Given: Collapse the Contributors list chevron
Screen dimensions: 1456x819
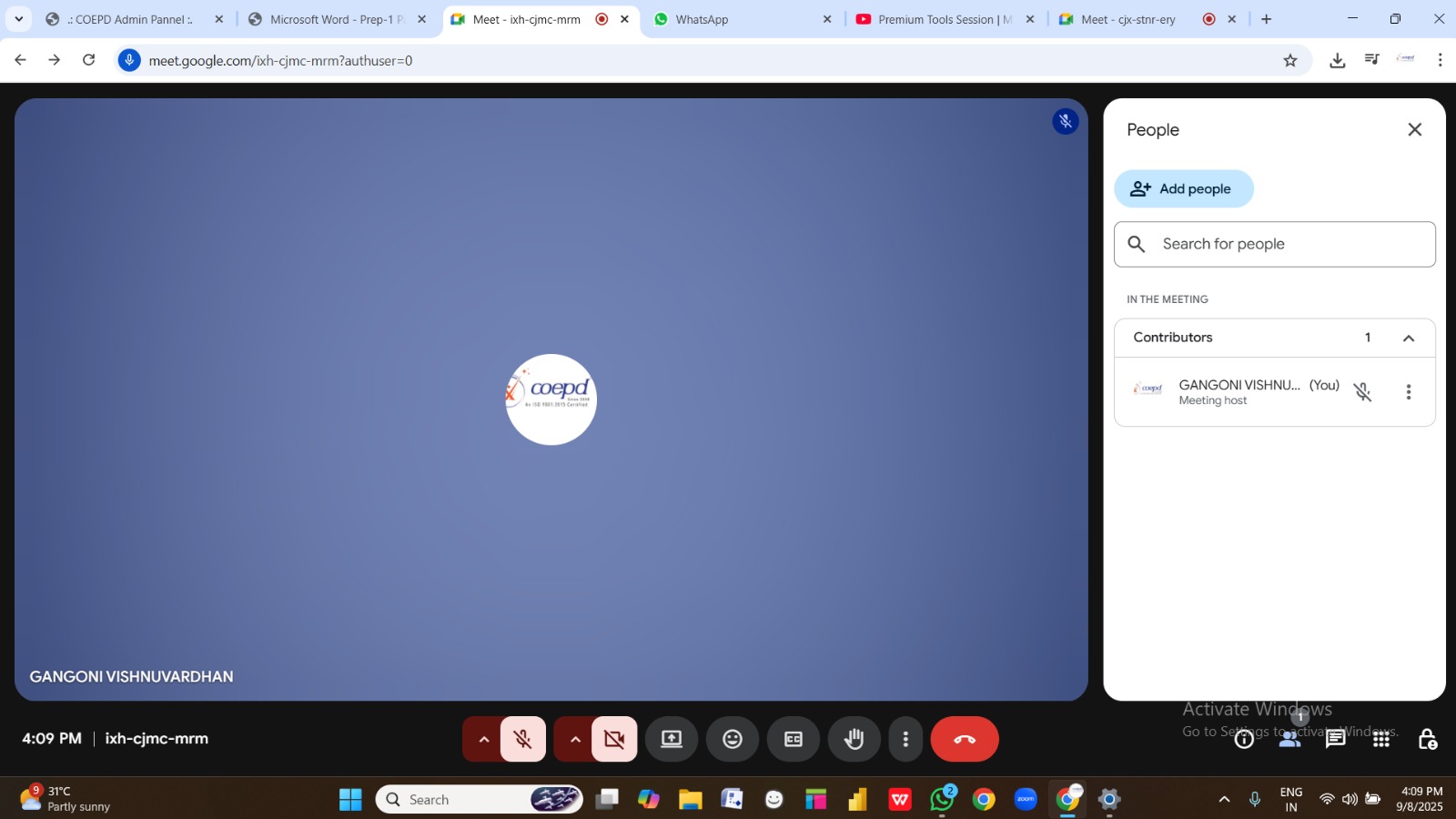Looking at the screenshot, I should [1409, 338].
